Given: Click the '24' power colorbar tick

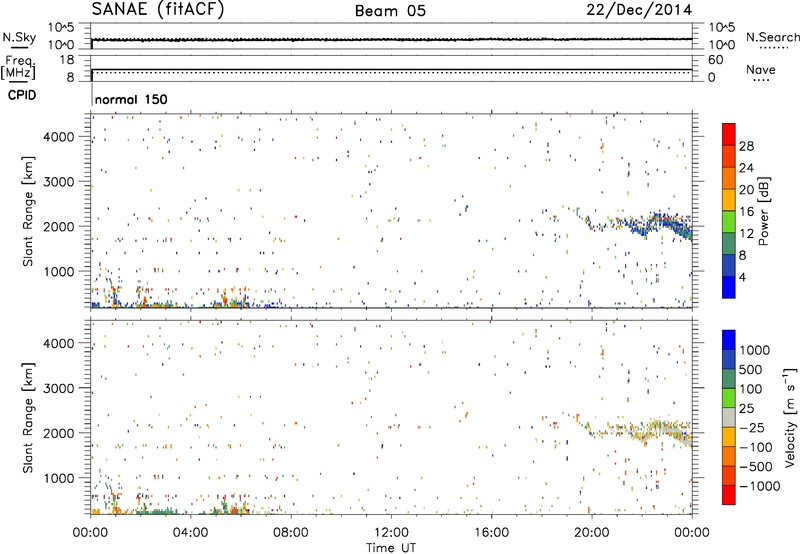Looking at the screenshot, I should coord(746,168).
